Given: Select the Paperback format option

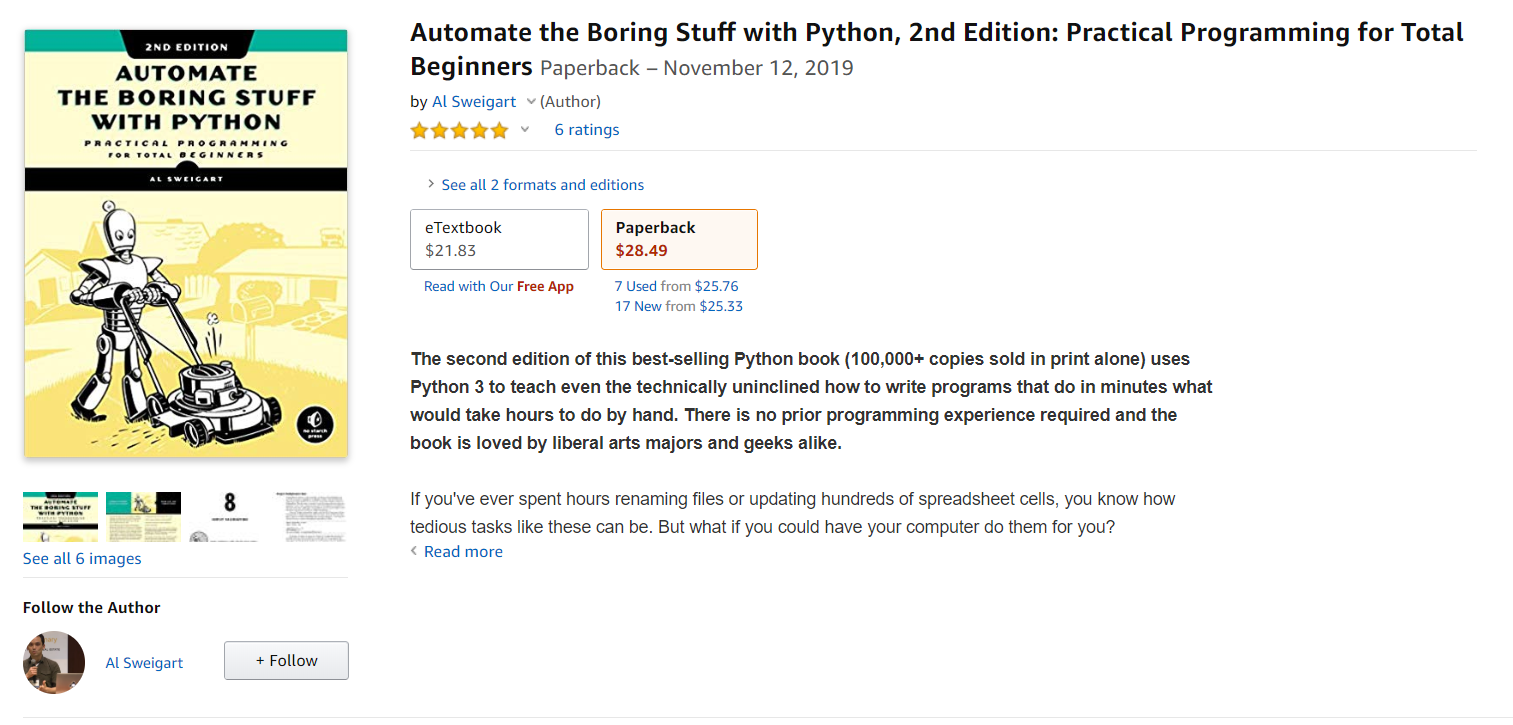Looking at the screenshot, I should [679, 239].
